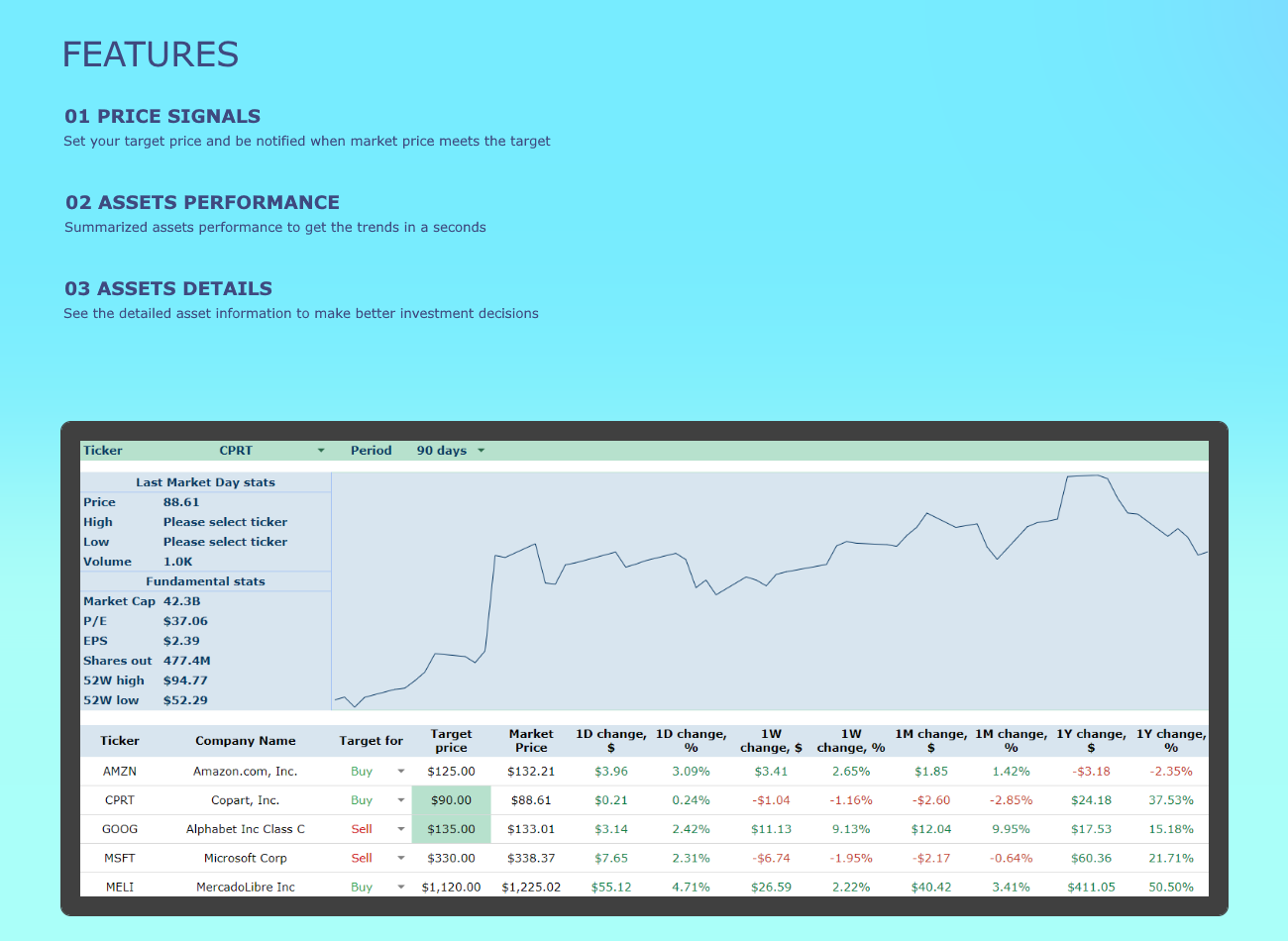Select the 03 ASSETS DETAILS heading

168,288
